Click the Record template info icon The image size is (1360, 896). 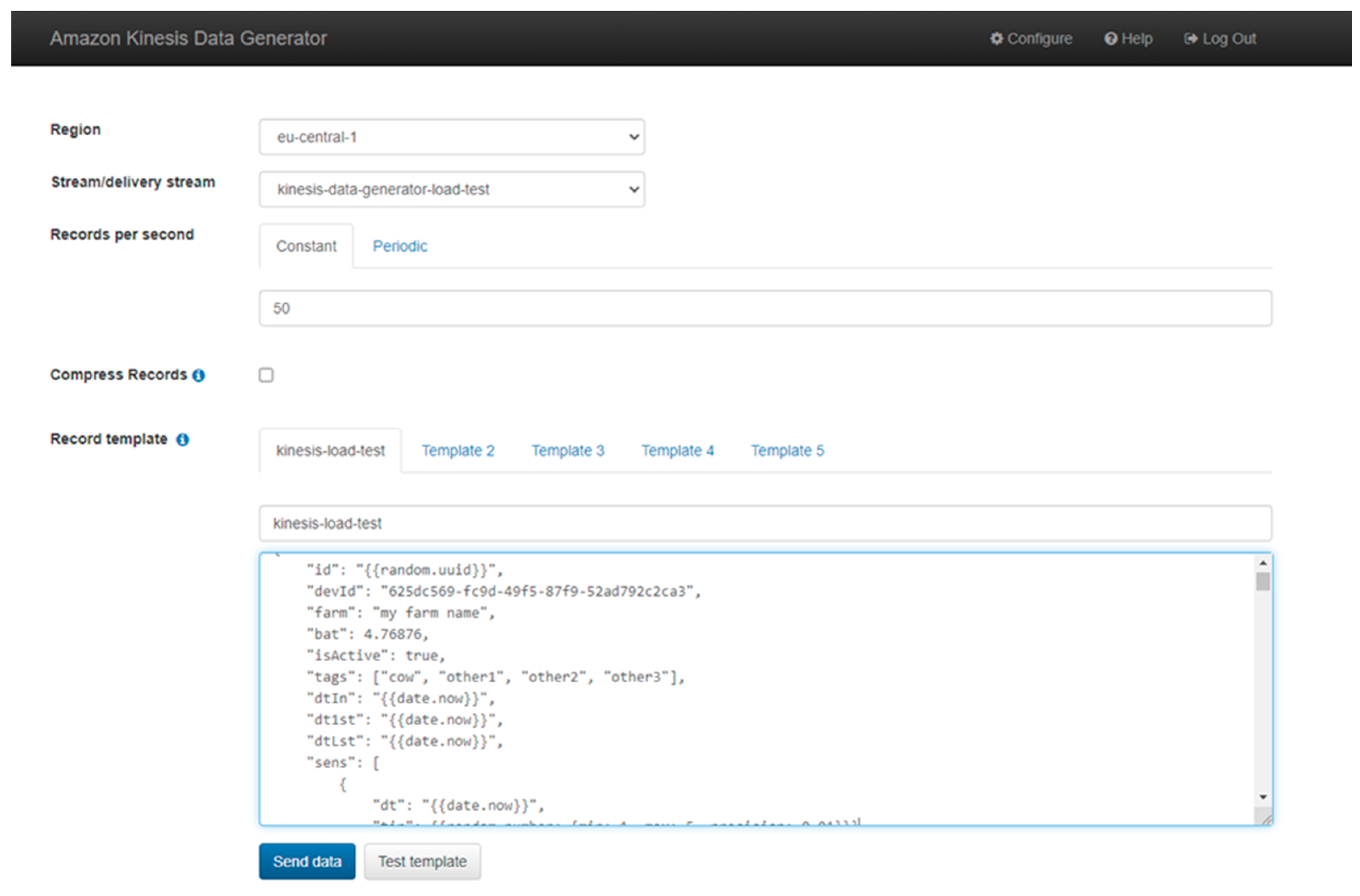click(182, 440)
